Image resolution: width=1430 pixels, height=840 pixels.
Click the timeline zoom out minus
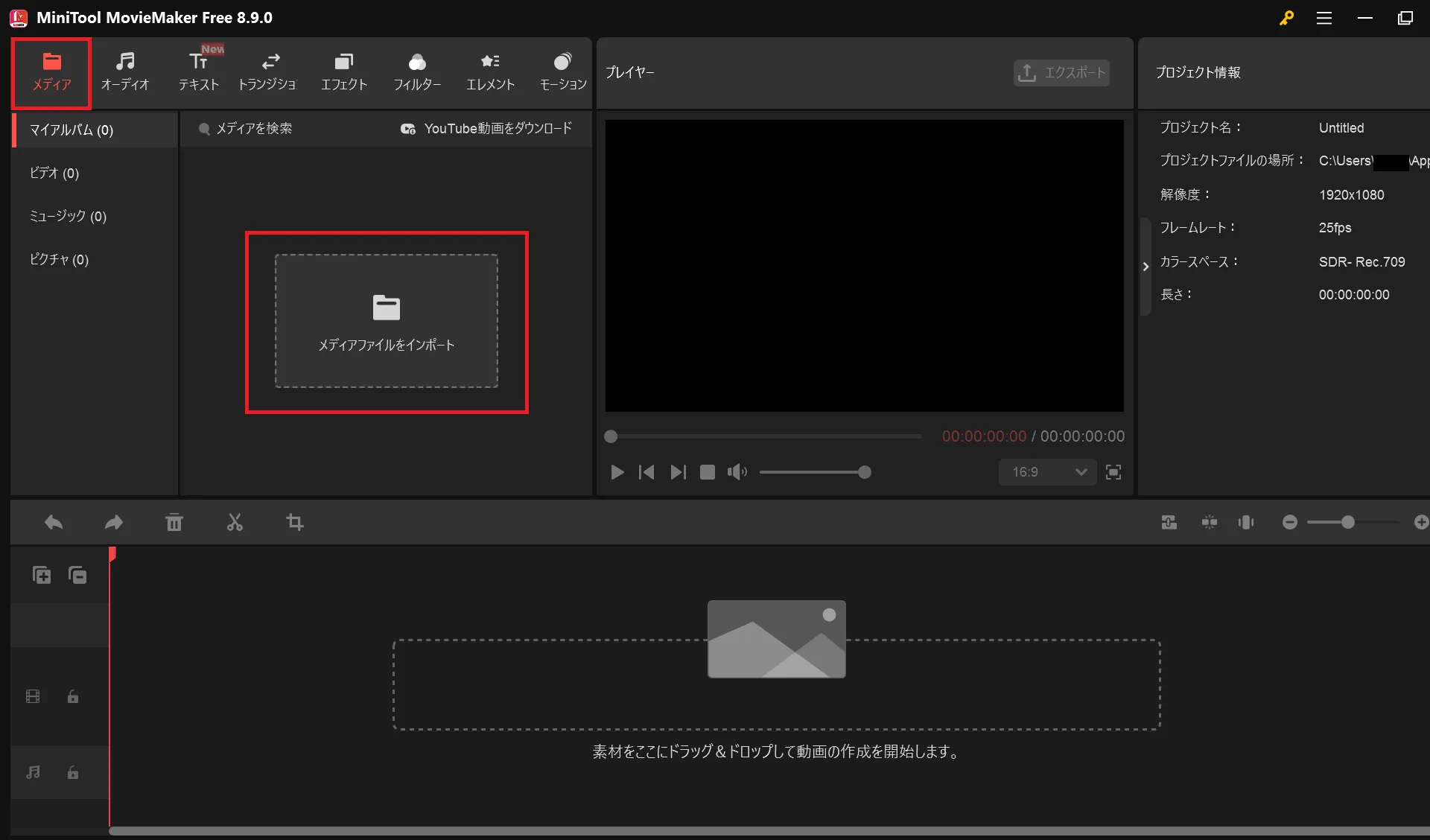[x=1290, y=523]
